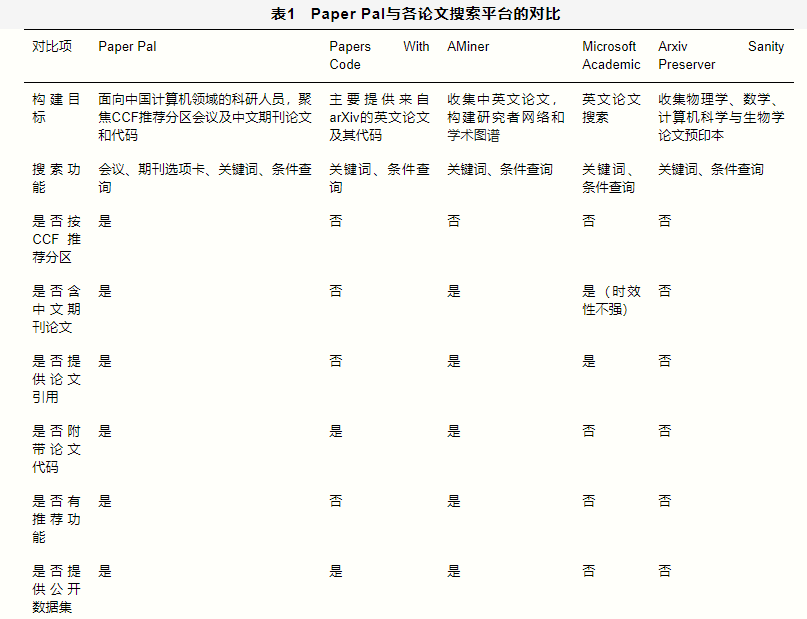Click the cell '主要提供来自arXiv的英文论文及其代码'

click(x=379, y=117)
